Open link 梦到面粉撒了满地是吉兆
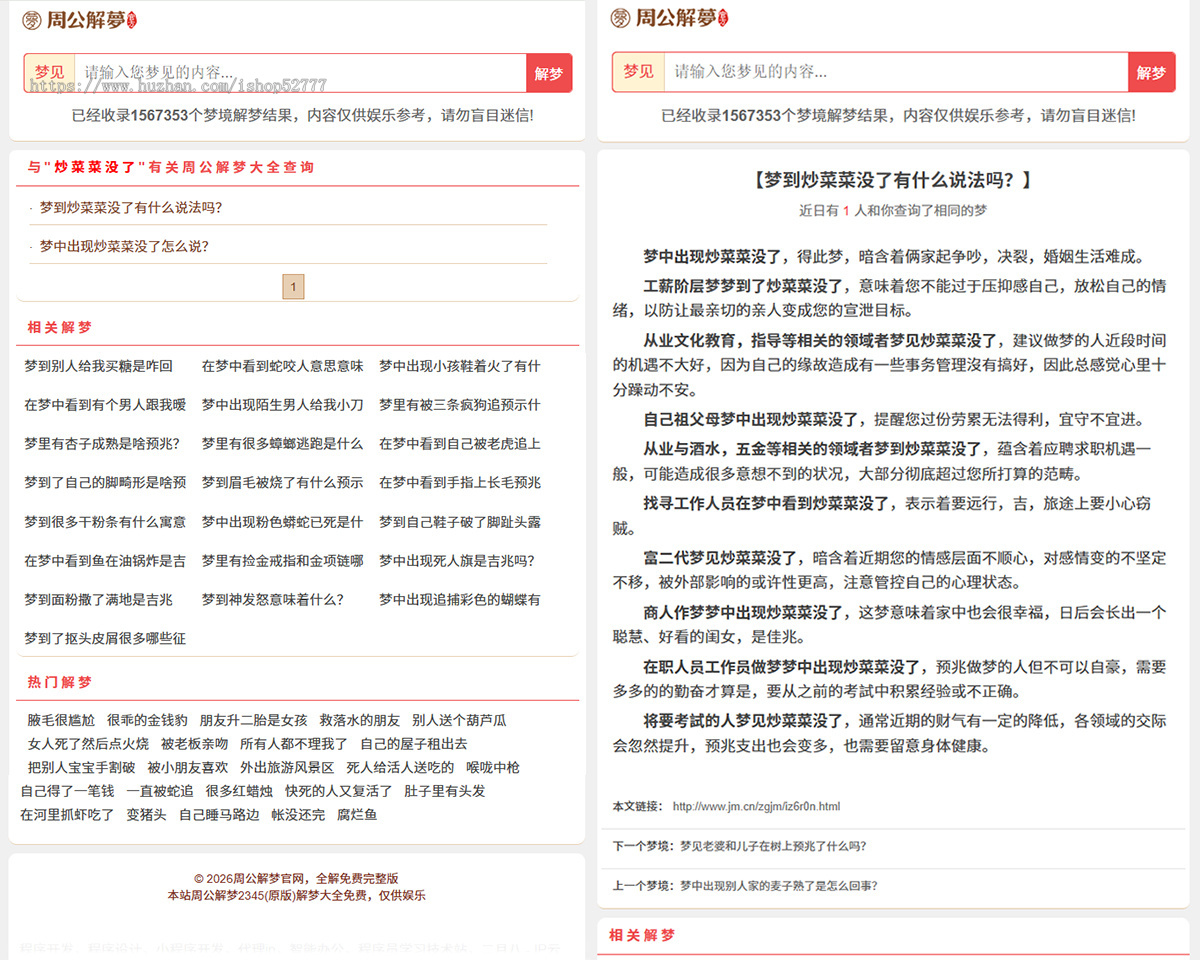Image resolution: width=1200 pixels, height=960 pixels. [x=98, y=600]
